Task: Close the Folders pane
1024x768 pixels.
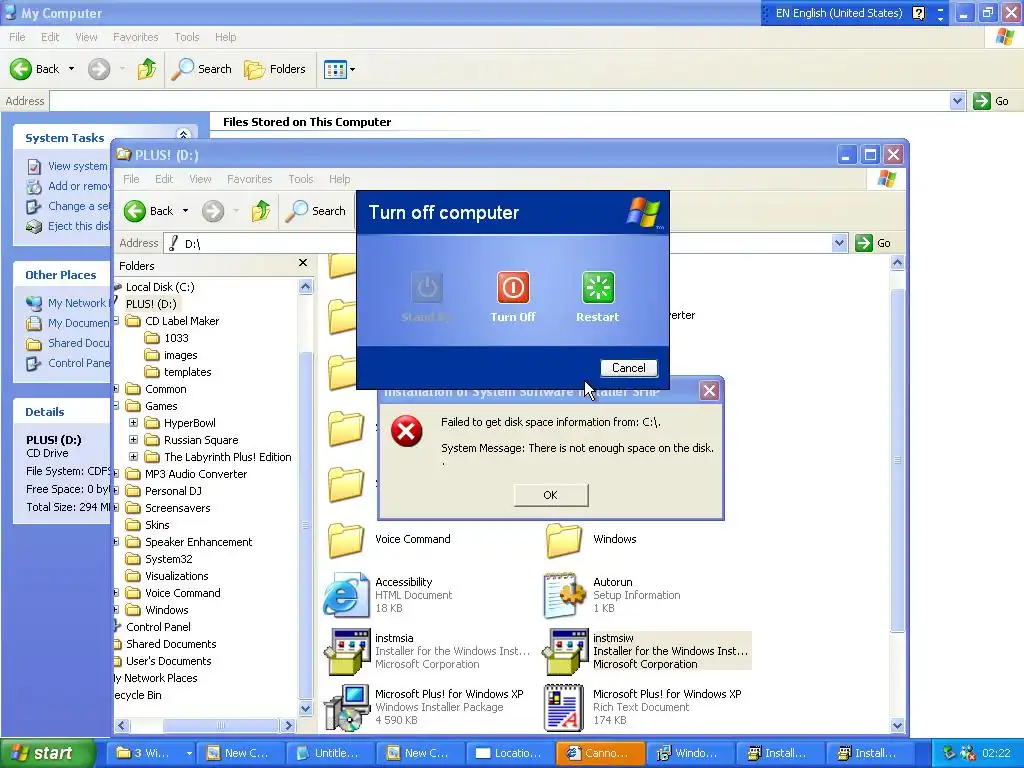Action: (303, 263)
